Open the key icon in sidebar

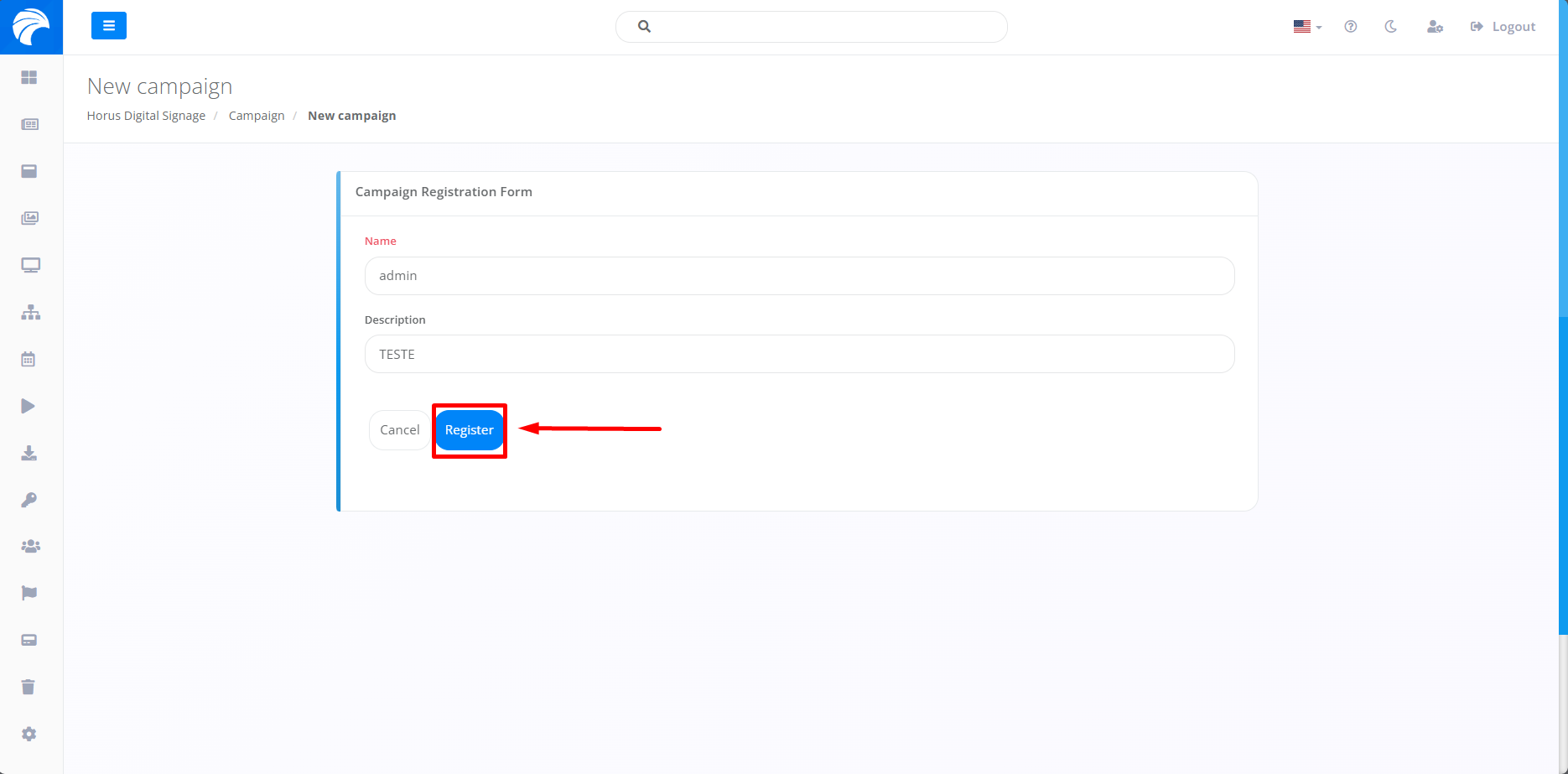tap(29, 500)
